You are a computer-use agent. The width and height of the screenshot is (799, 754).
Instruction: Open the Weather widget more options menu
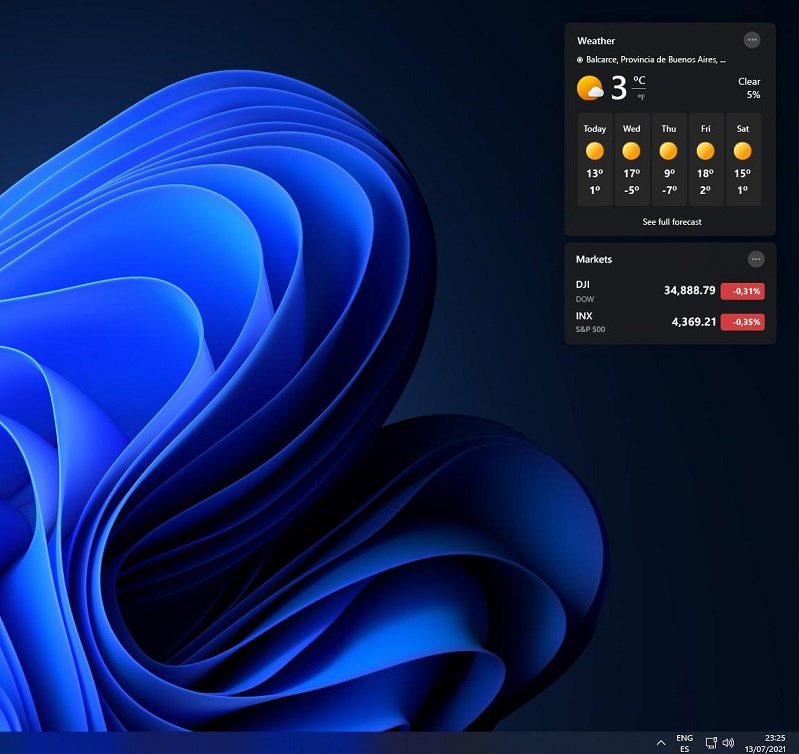(x=752, y=40)
